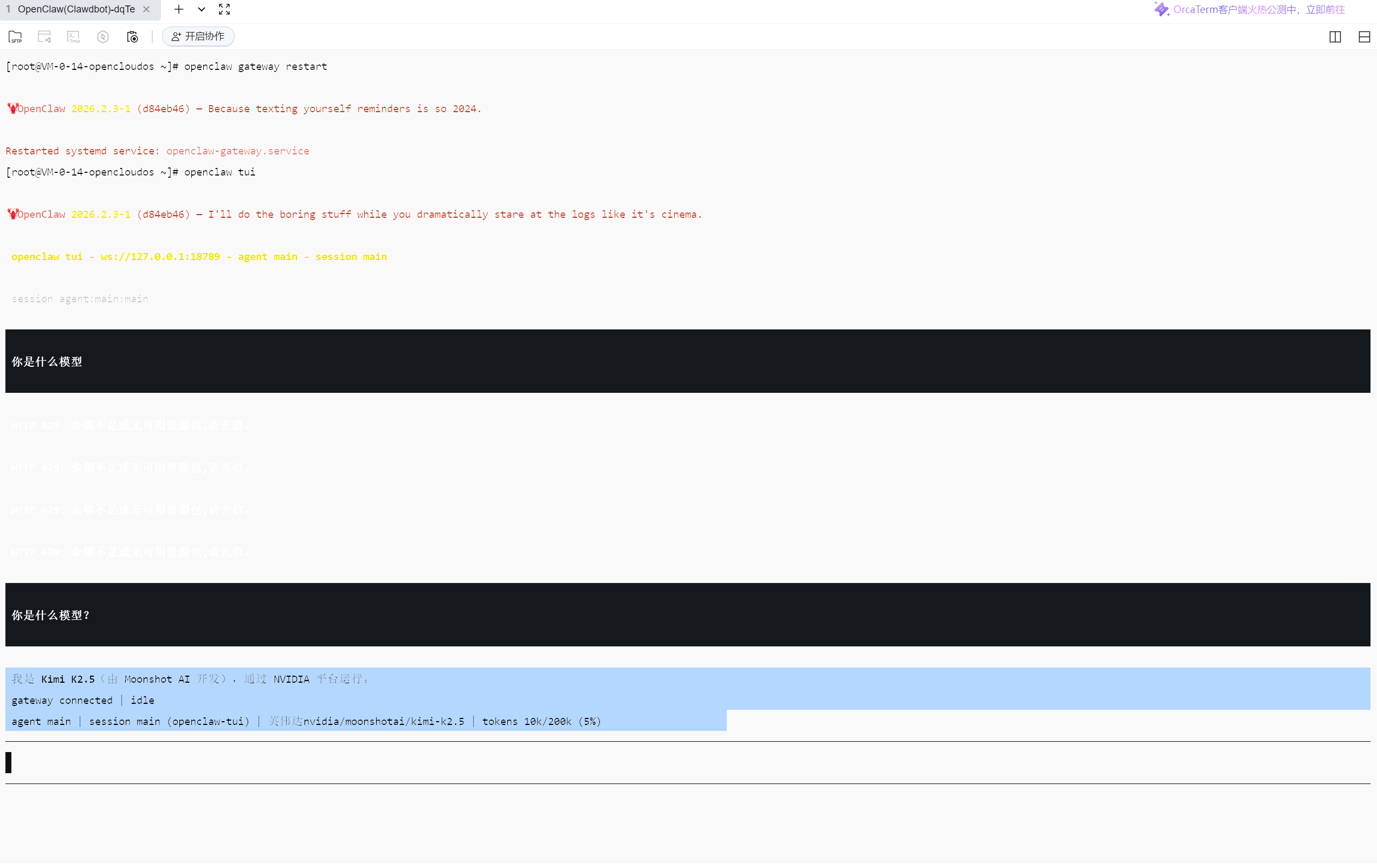Screen dimensions: 1377x868
Task: Click the 'session agent:main:main' line
Action: [80, 299]
